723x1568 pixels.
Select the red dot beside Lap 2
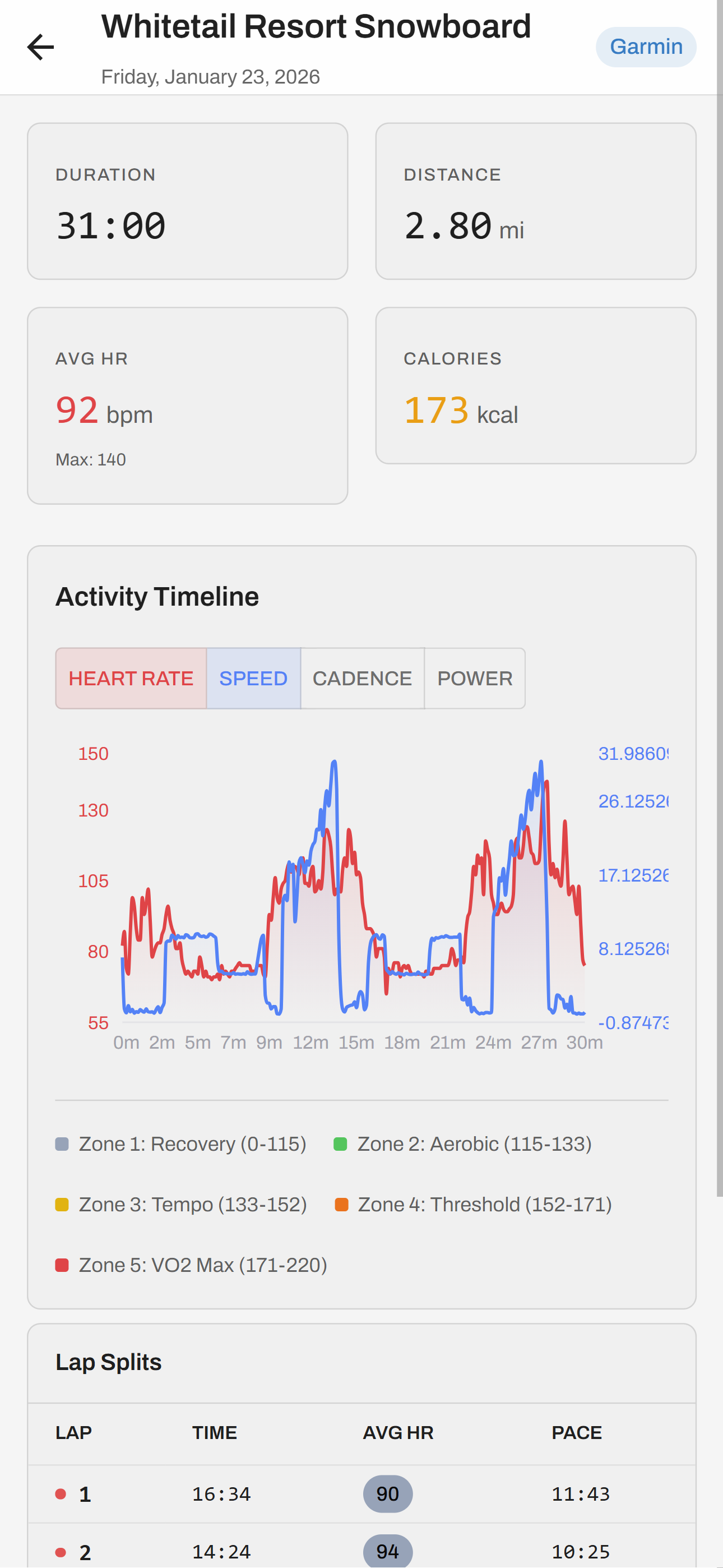61,1551
